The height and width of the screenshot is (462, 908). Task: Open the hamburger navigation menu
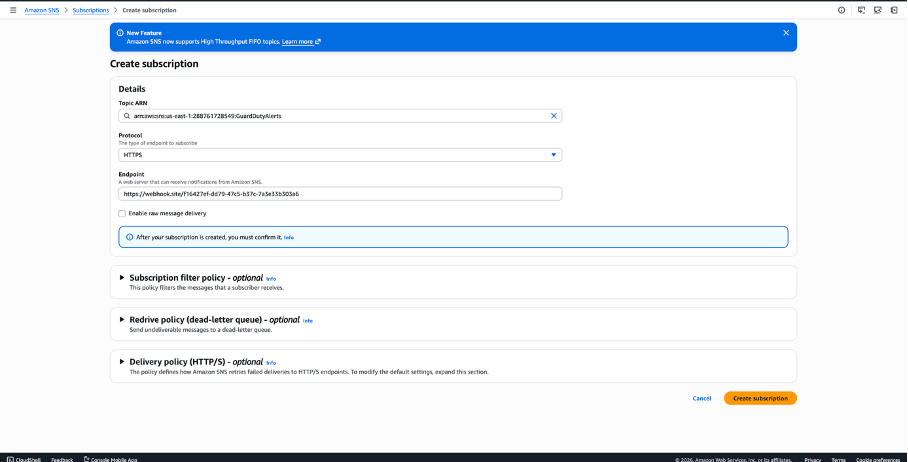(x=13, y=10)
